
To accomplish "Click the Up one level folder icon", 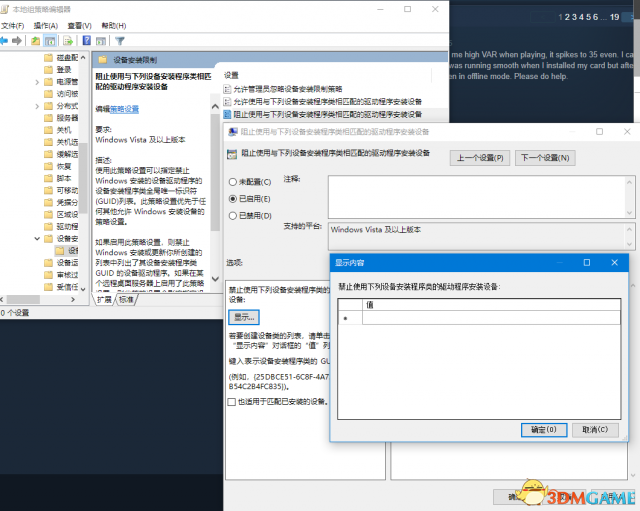I will coord(36,40).
